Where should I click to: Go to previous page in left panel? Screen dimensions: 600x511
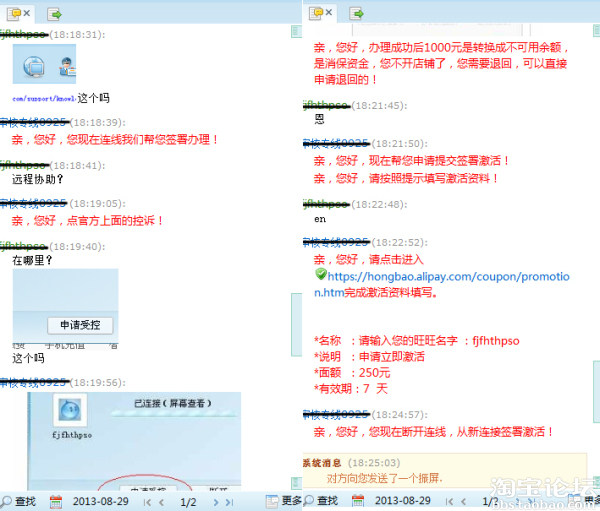pyautogui.click(x=161, y=502)
